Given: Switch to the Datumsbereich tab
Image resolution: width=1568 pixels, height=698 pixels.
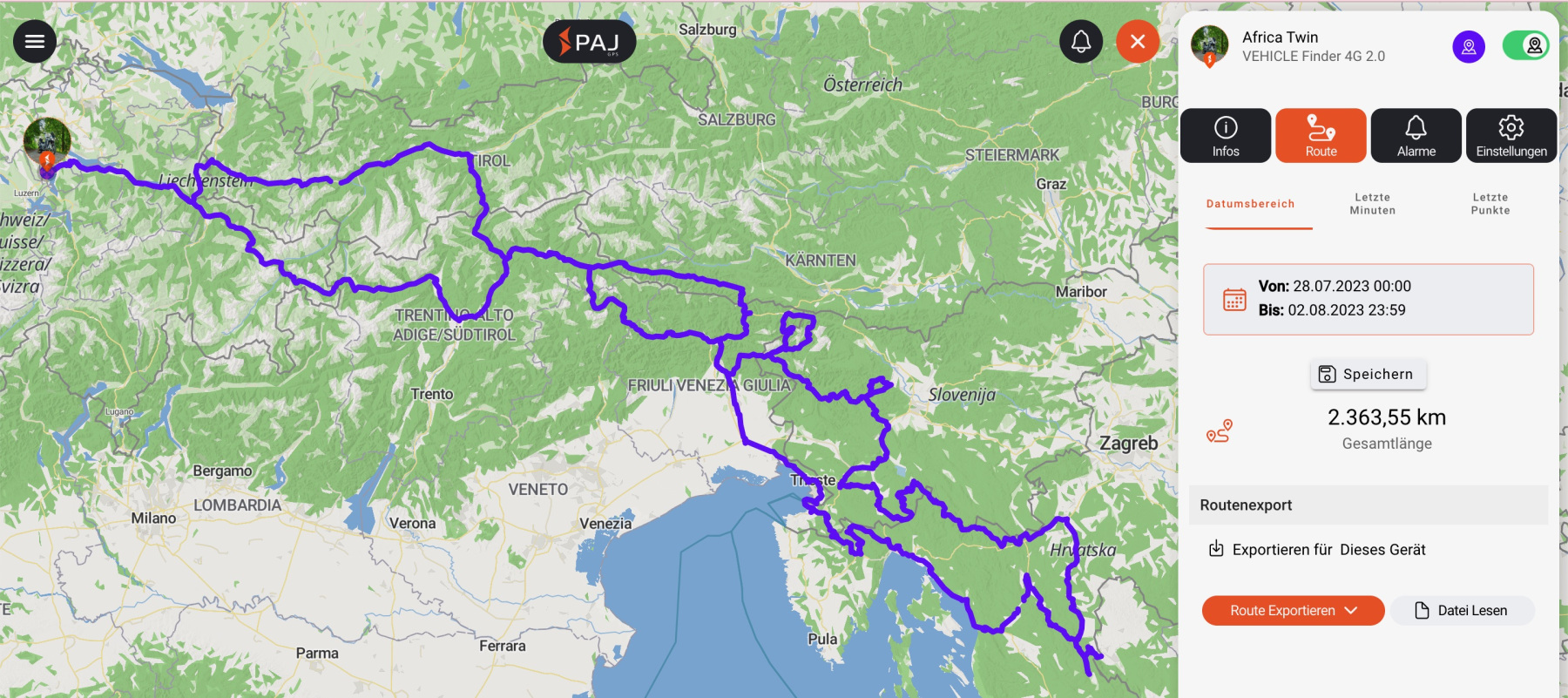Looking at the screenshot, I should 1250,204.
